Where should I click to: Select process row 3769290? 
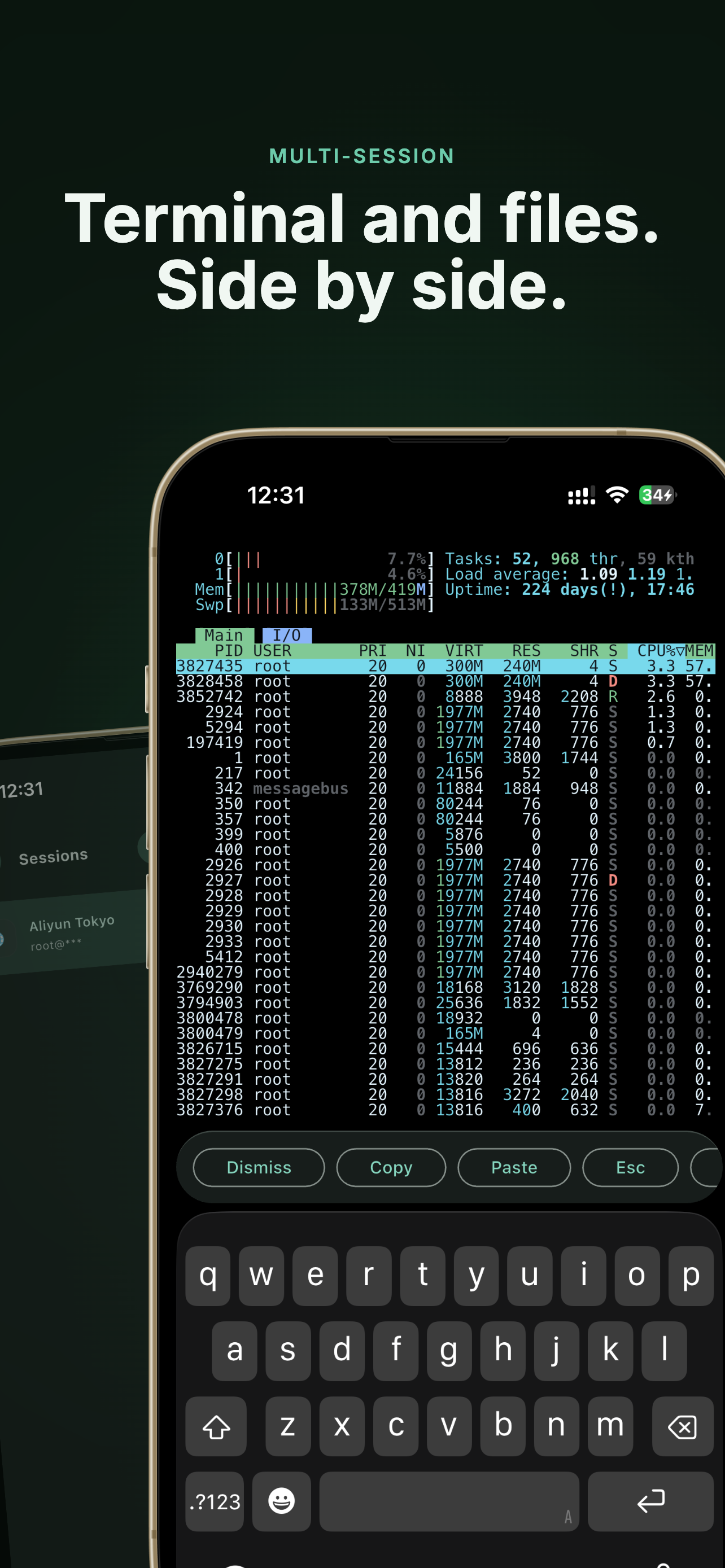pyautogui.click(x=445, y=988)
